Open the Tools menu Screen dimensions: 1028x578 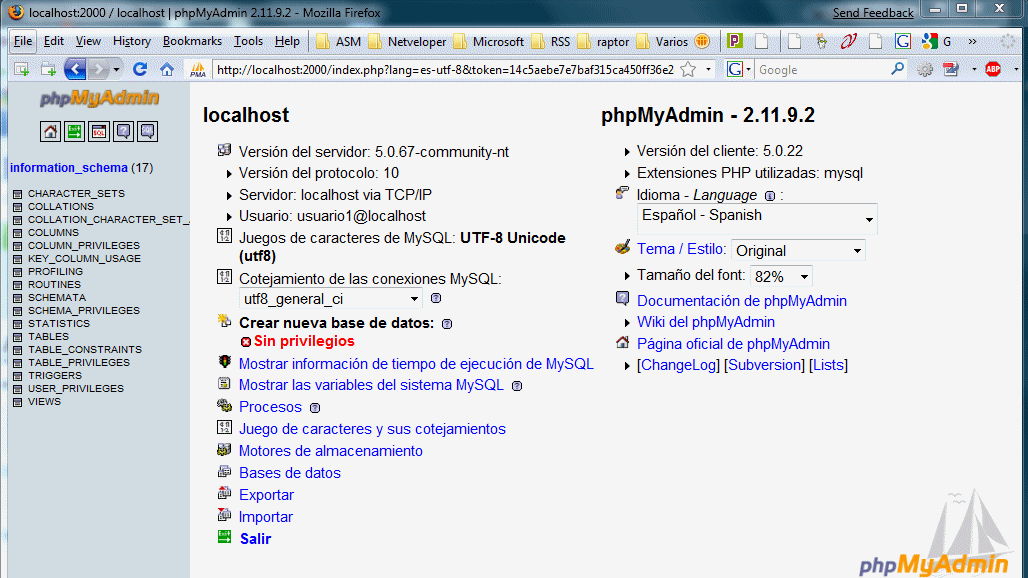(248, 41)
